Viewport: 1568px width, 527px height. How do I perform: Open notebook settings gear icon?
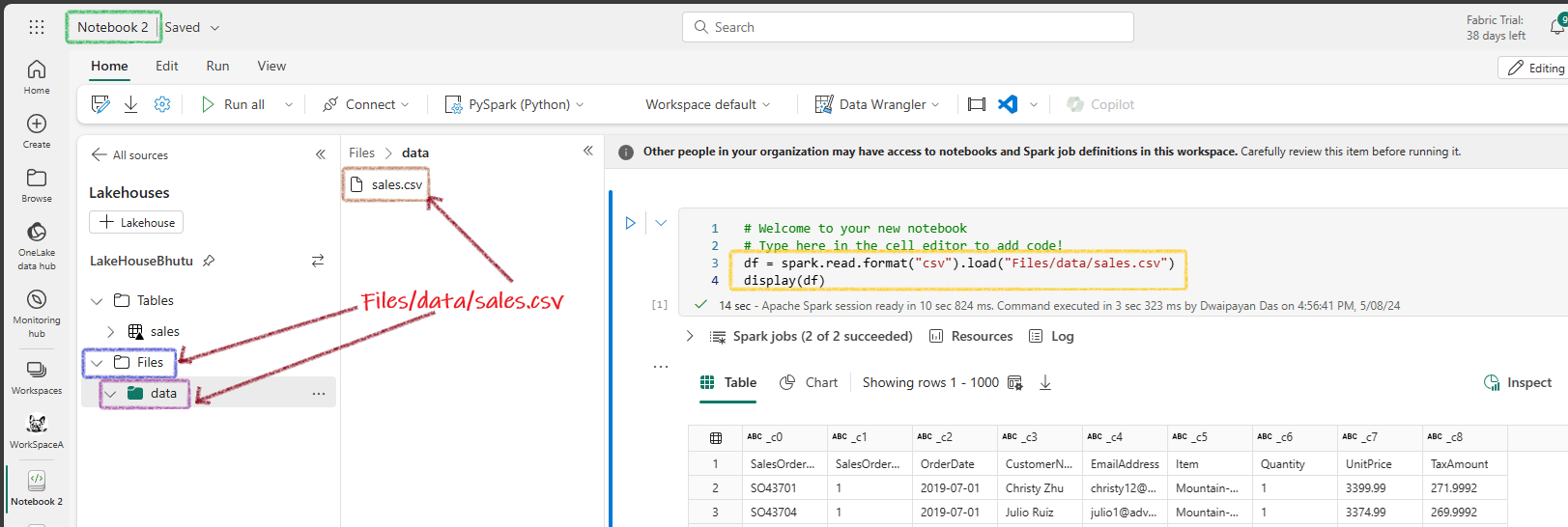[x=162, y=104]
